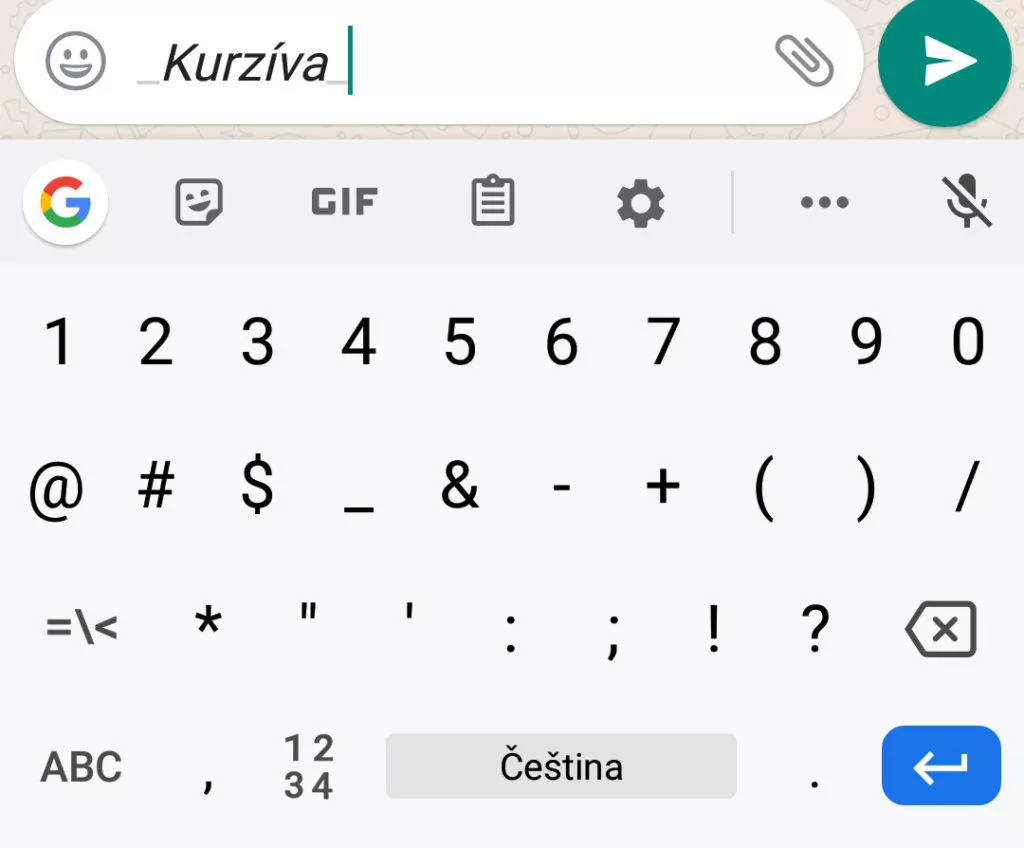Open the keyboard clipboard icon
Viewport: 1024px width, 848px height.
(493, 201)
